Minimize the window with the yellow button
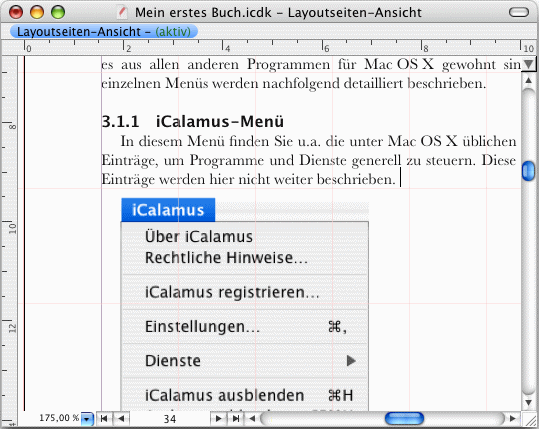Image resolution: width=539 pixels, height=429 pixels. click(37, 12)
